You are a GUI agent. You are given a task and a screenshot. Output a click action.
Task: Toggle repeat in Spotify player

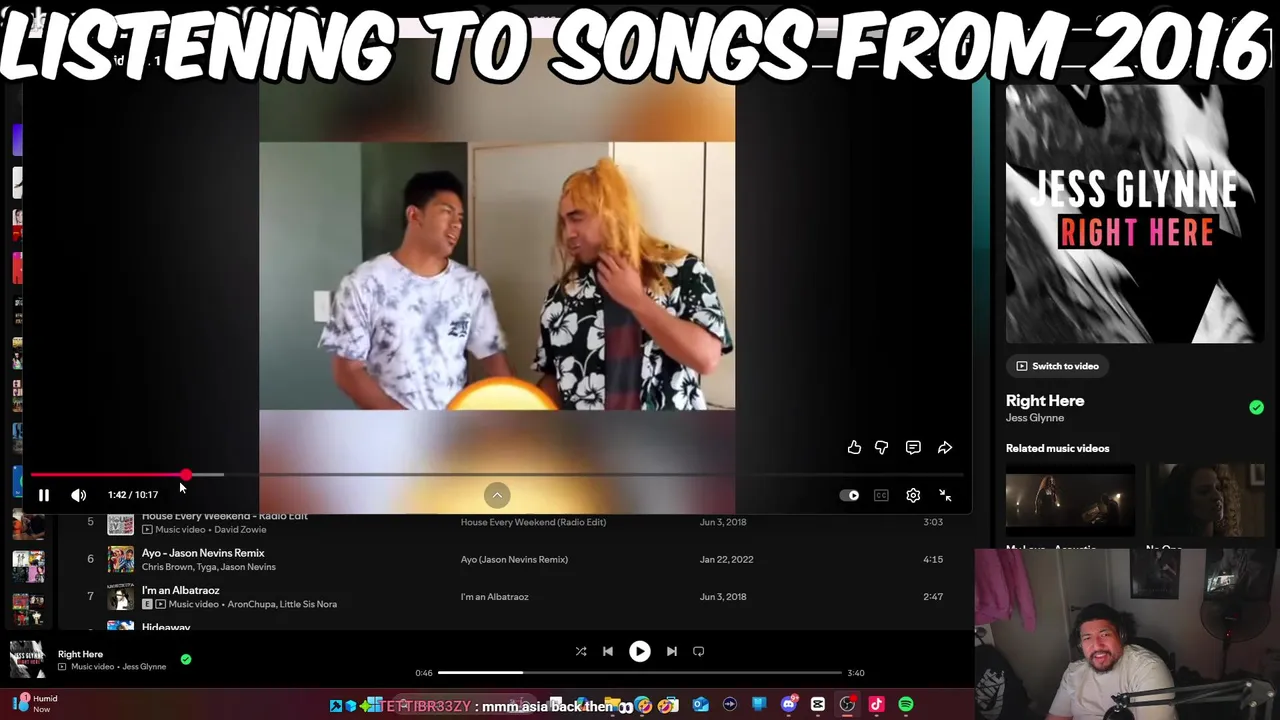[x=699, y=651]
